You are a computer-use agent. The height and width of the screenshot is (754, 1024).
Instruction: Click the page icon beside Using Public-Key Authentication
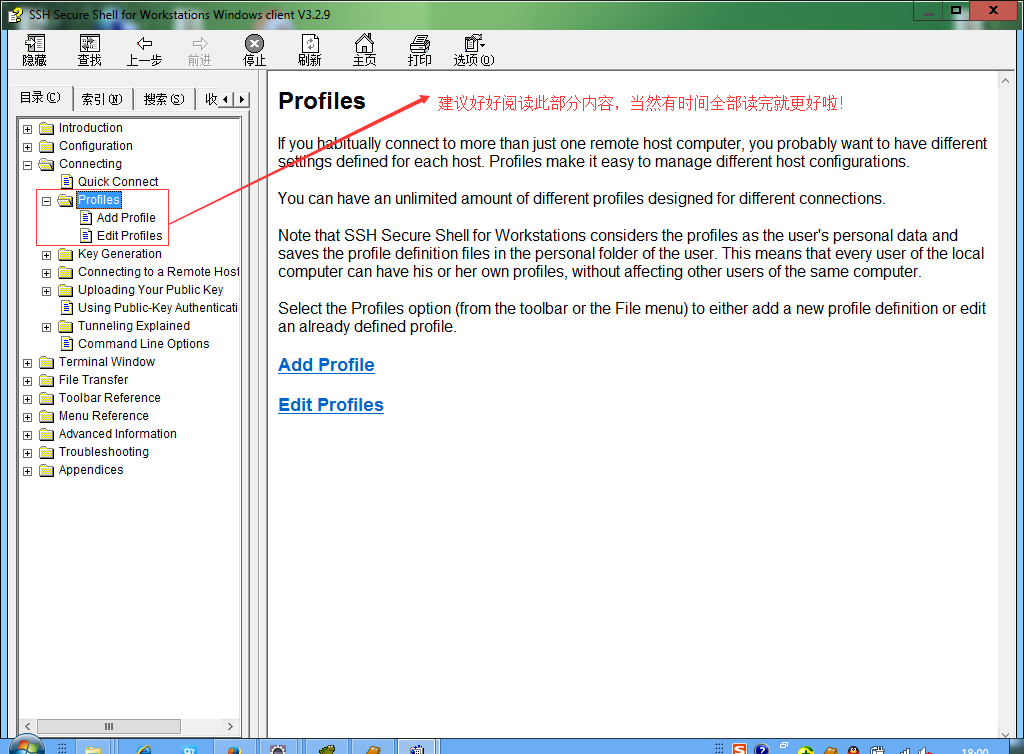pyautogui.click(x=67, y=307)
